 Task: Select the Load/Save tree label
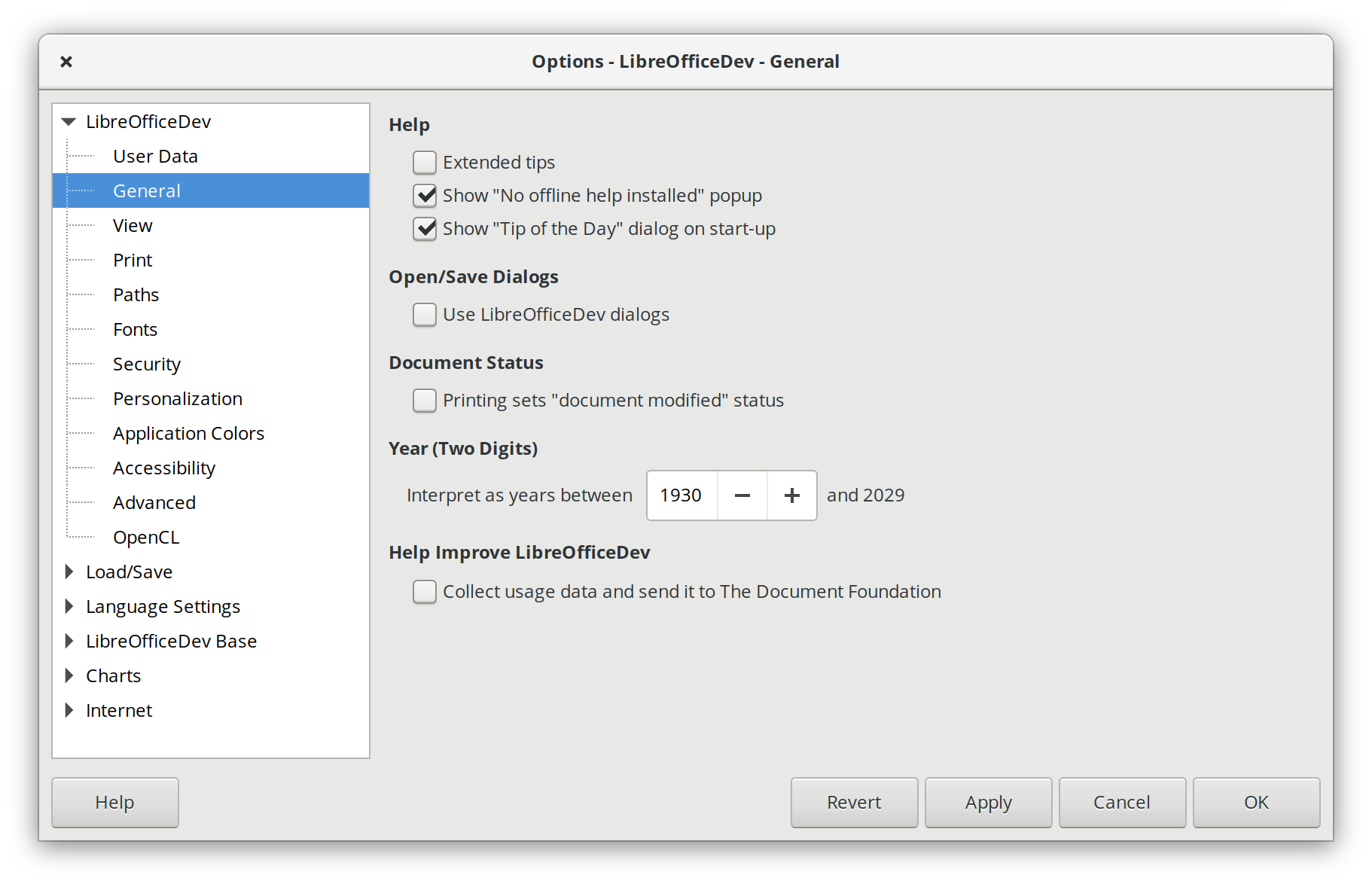pos(130,572)
